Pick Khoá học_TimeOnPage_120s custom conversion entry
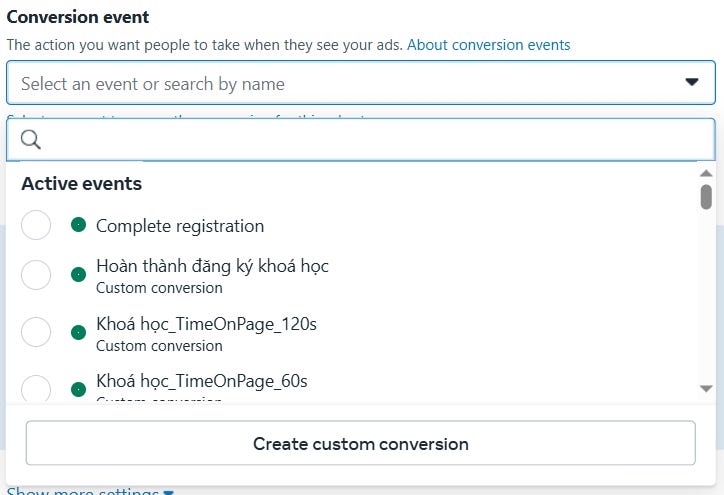The height and width of the screenshot is (495, 724). [206, 325]
